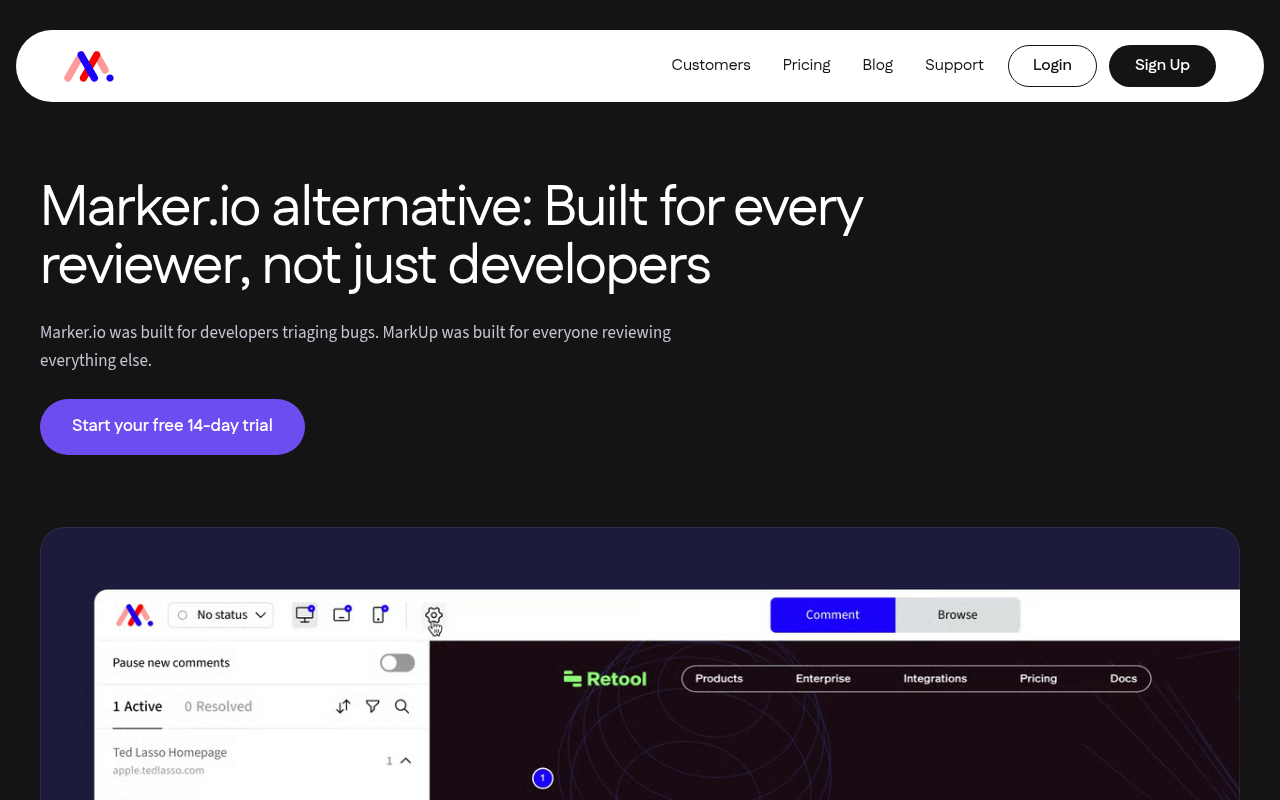Collapse the Ted Lasso Homepage group chevron
The width and height of the screenshot is (1280, 800).
(x=406, y=761)
